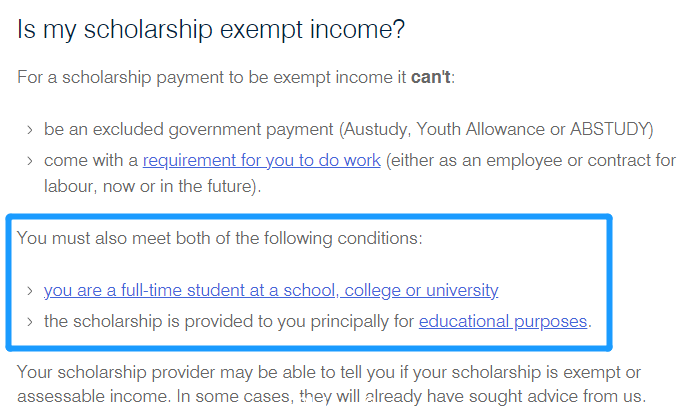Image resolution: width=698 pixels, height=419 pixels.
Task: Click 'You must also meet both' sentence
Action: click(x=219, y=238)
